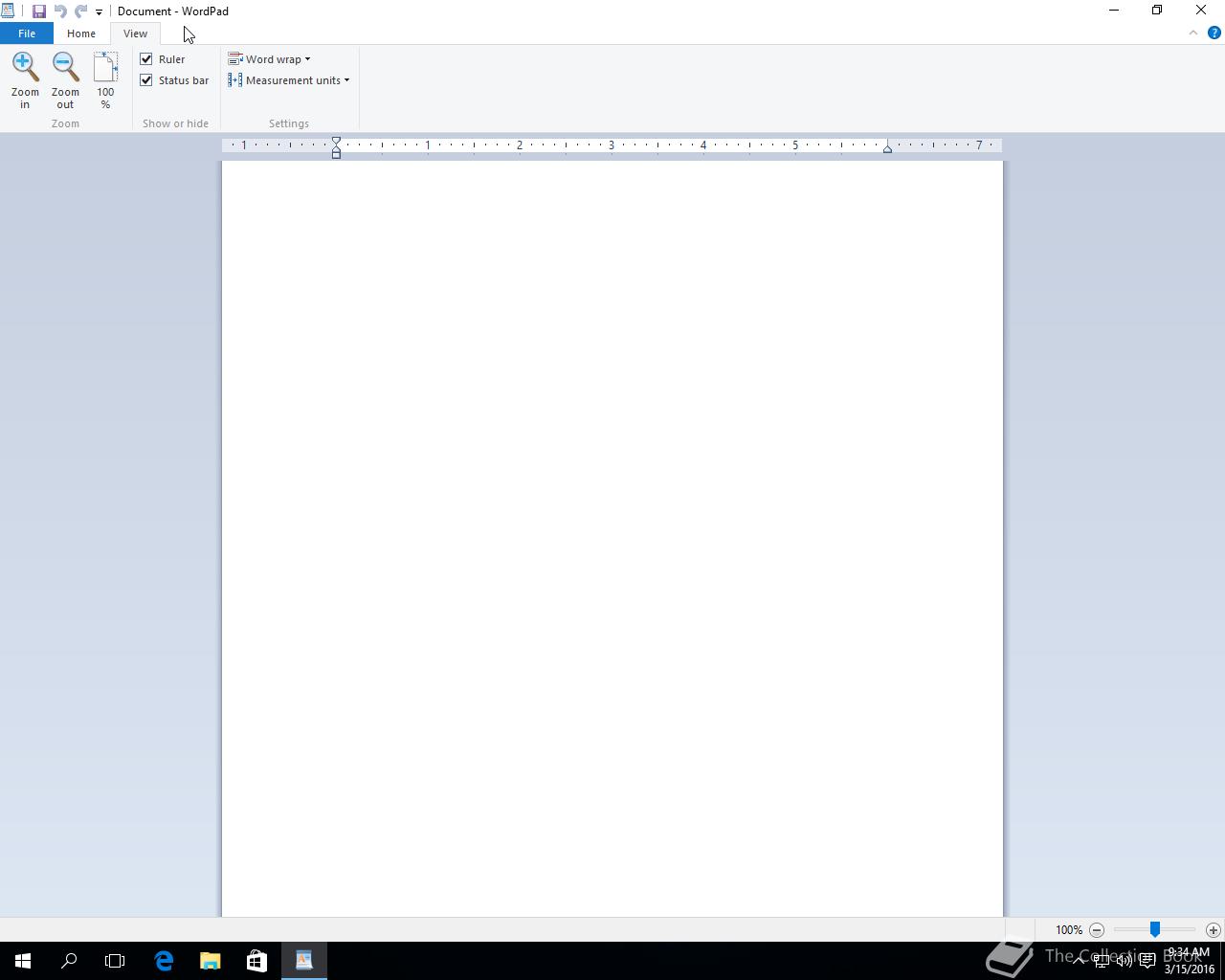Save the document via quick access icon
The width and height of the screenshot is (1225, 980).
coord(39,11)
